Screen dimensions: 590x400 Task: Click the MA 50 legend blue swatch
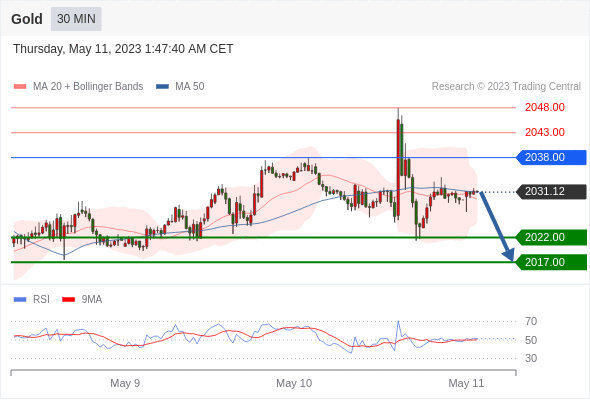162,87
